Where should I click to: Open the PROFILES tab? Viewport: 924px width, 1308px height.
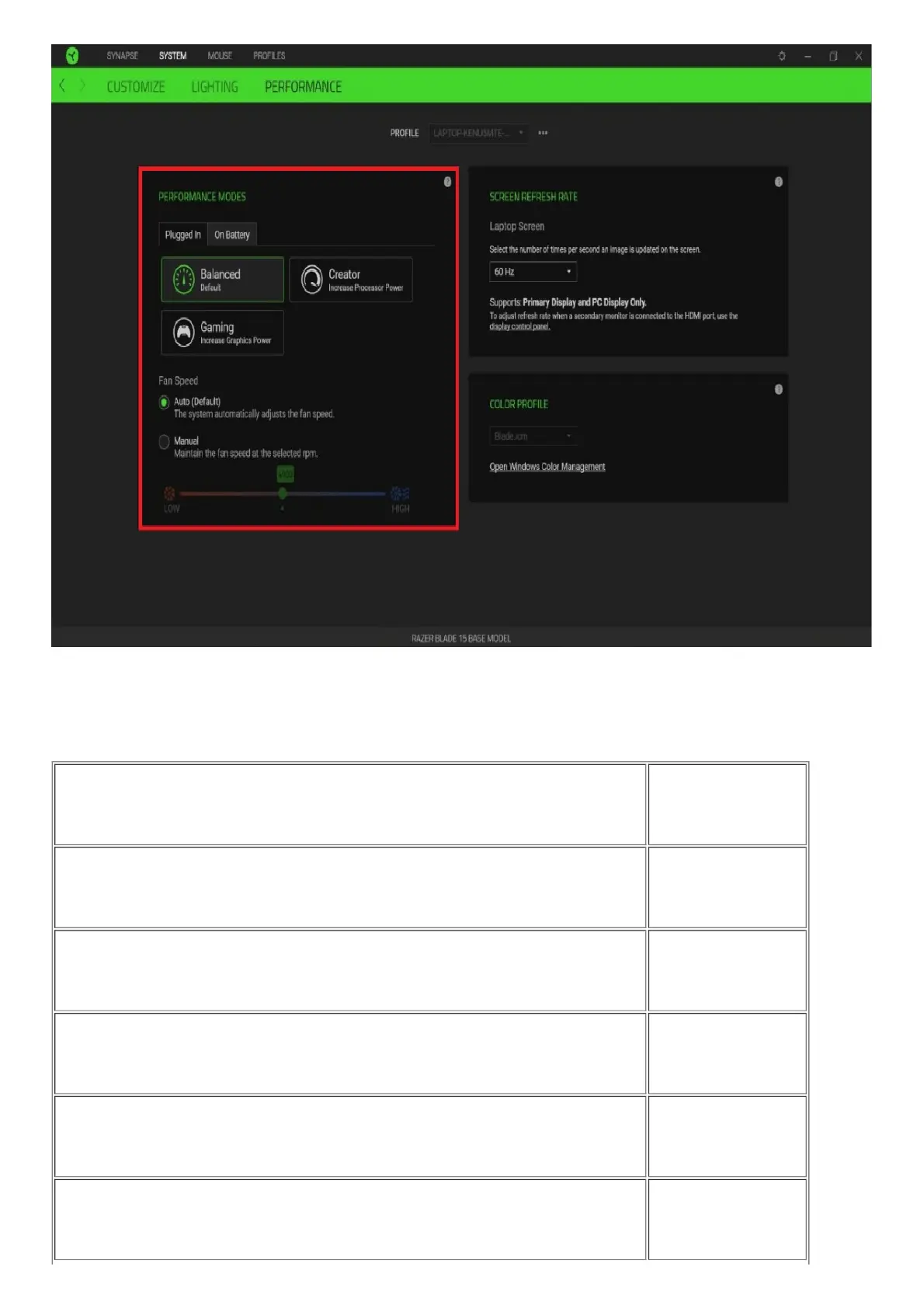pos(269,56)
